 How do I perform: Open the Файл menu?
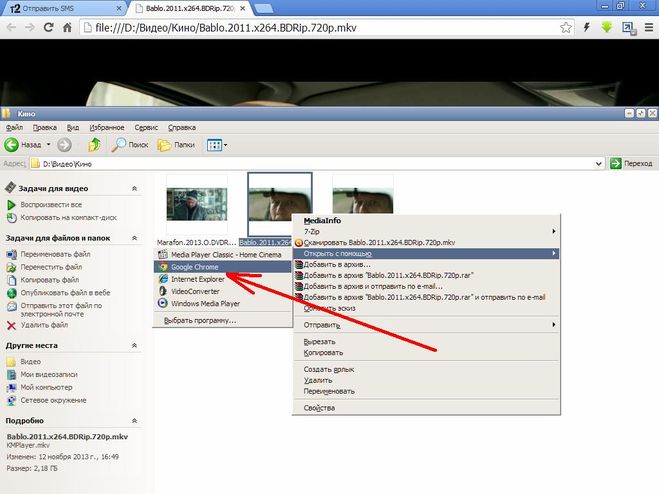click(x=14, y=127)
